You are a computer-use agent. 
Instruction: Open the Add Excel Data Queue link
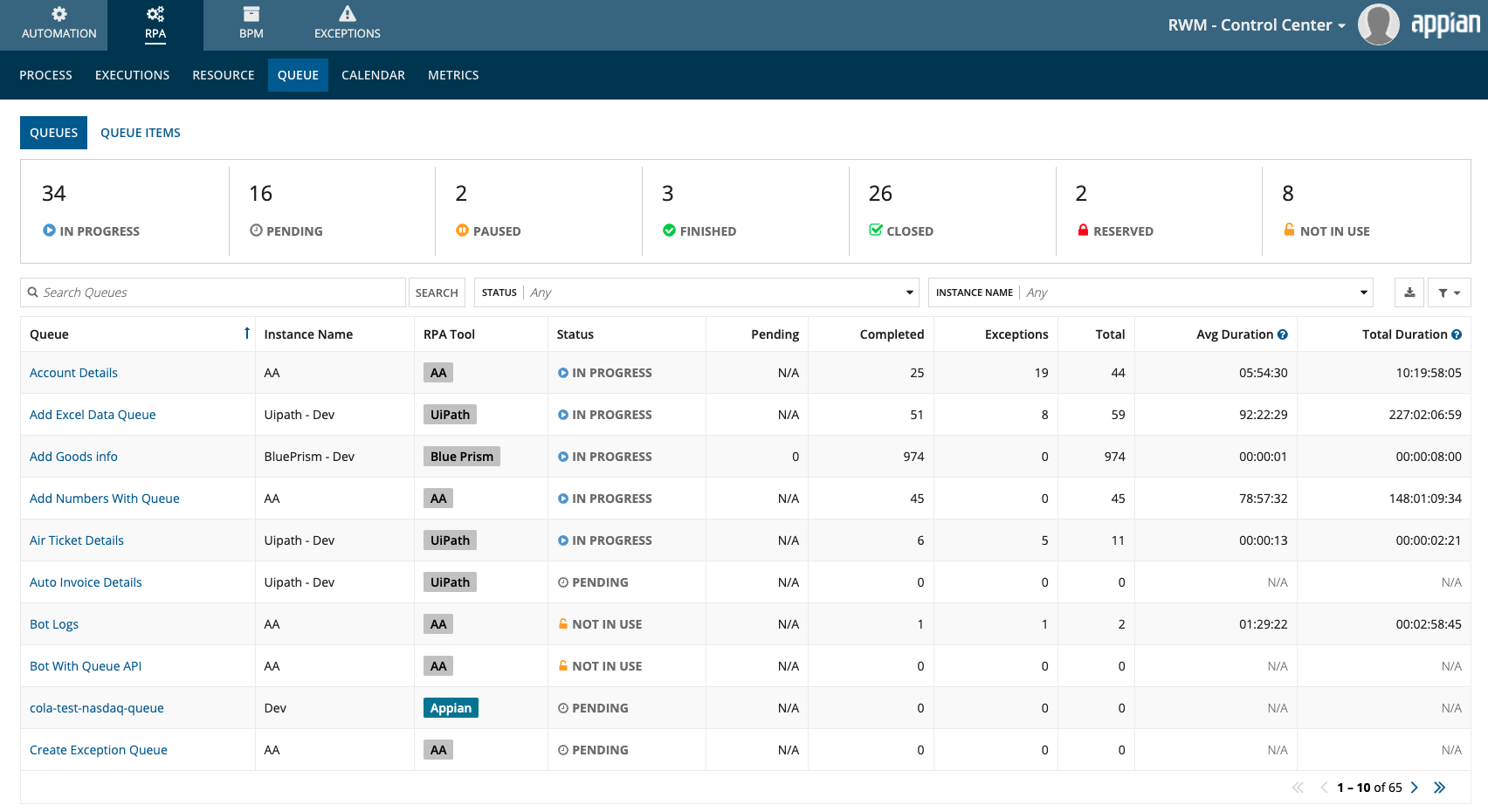click(x=93, y=415)
